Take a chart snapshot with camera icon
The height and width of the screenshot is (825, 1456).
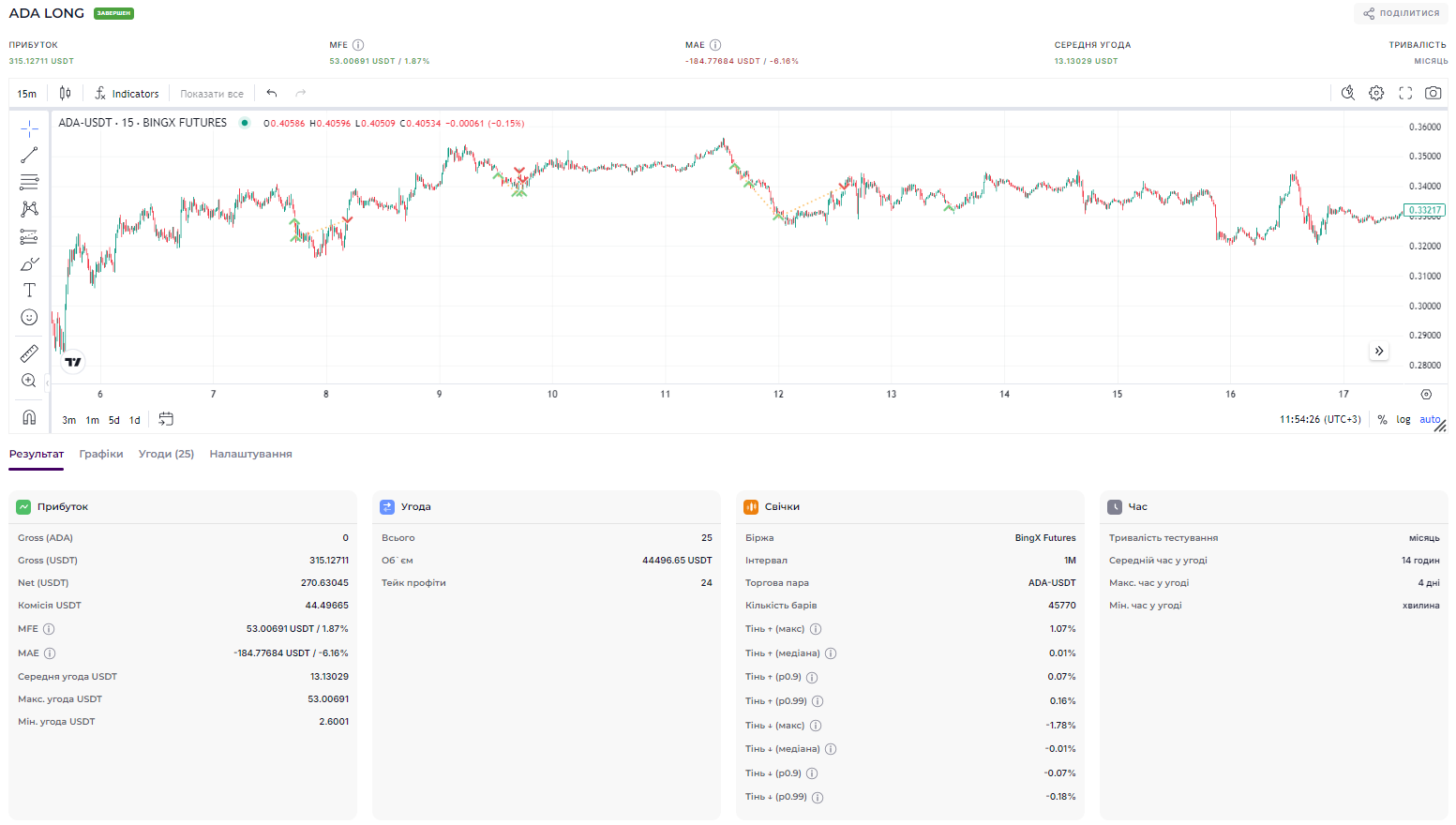[1433, 93]
